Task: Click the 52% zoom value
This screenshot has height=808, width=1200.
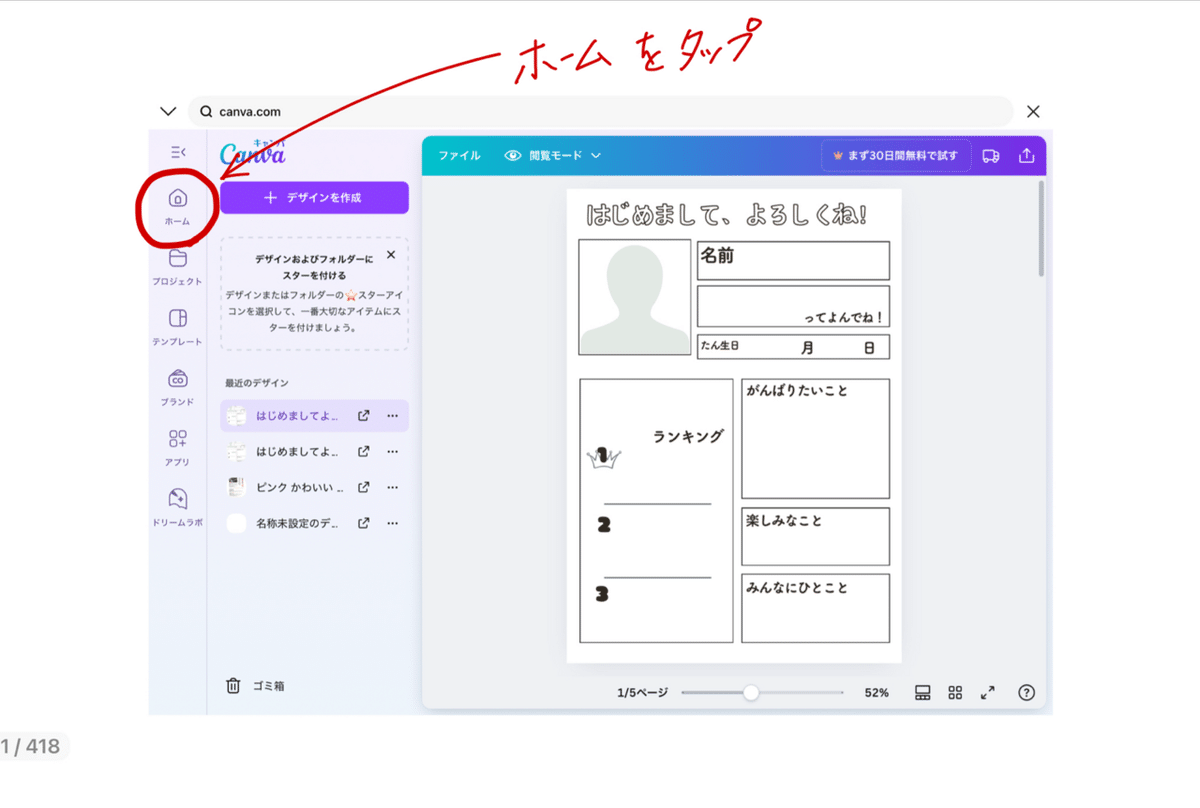Action: pyautogui.click(x=876, y=692)
